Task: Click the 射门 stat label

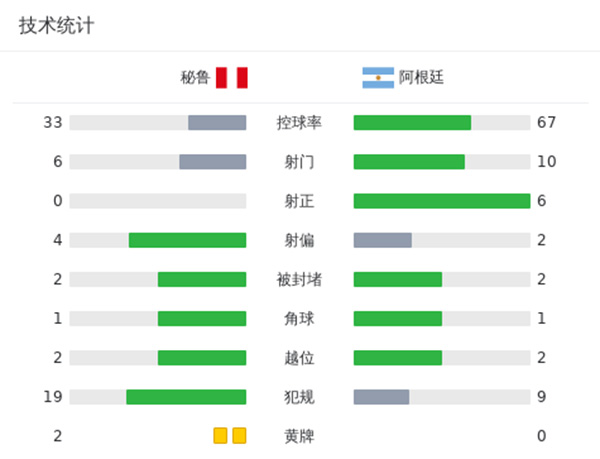Action: (299, 162)
